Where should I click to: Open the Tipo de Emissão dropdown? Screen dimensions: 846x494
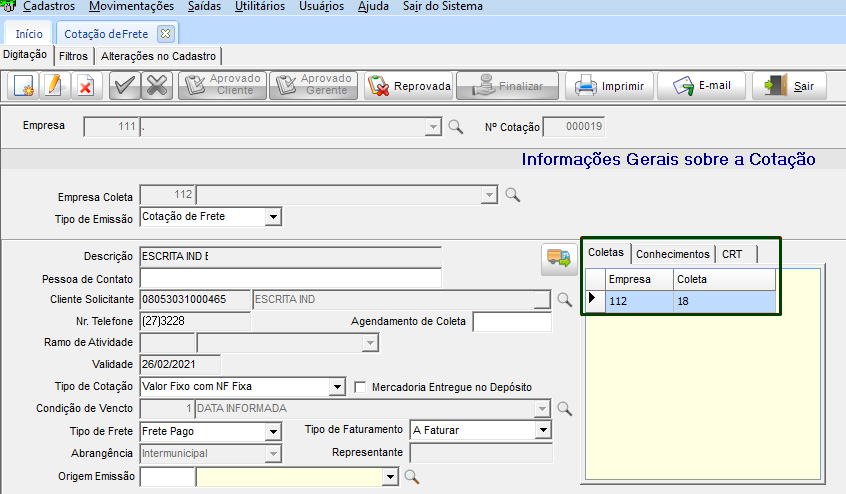point(273,217)
